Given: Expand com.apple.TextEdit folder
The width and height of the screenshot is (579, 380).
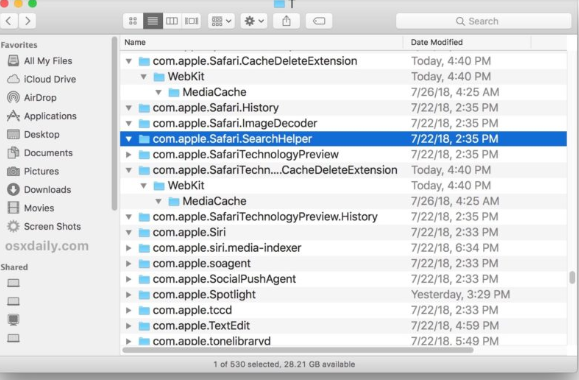Looking at the screenshot, I should [129, 326].
